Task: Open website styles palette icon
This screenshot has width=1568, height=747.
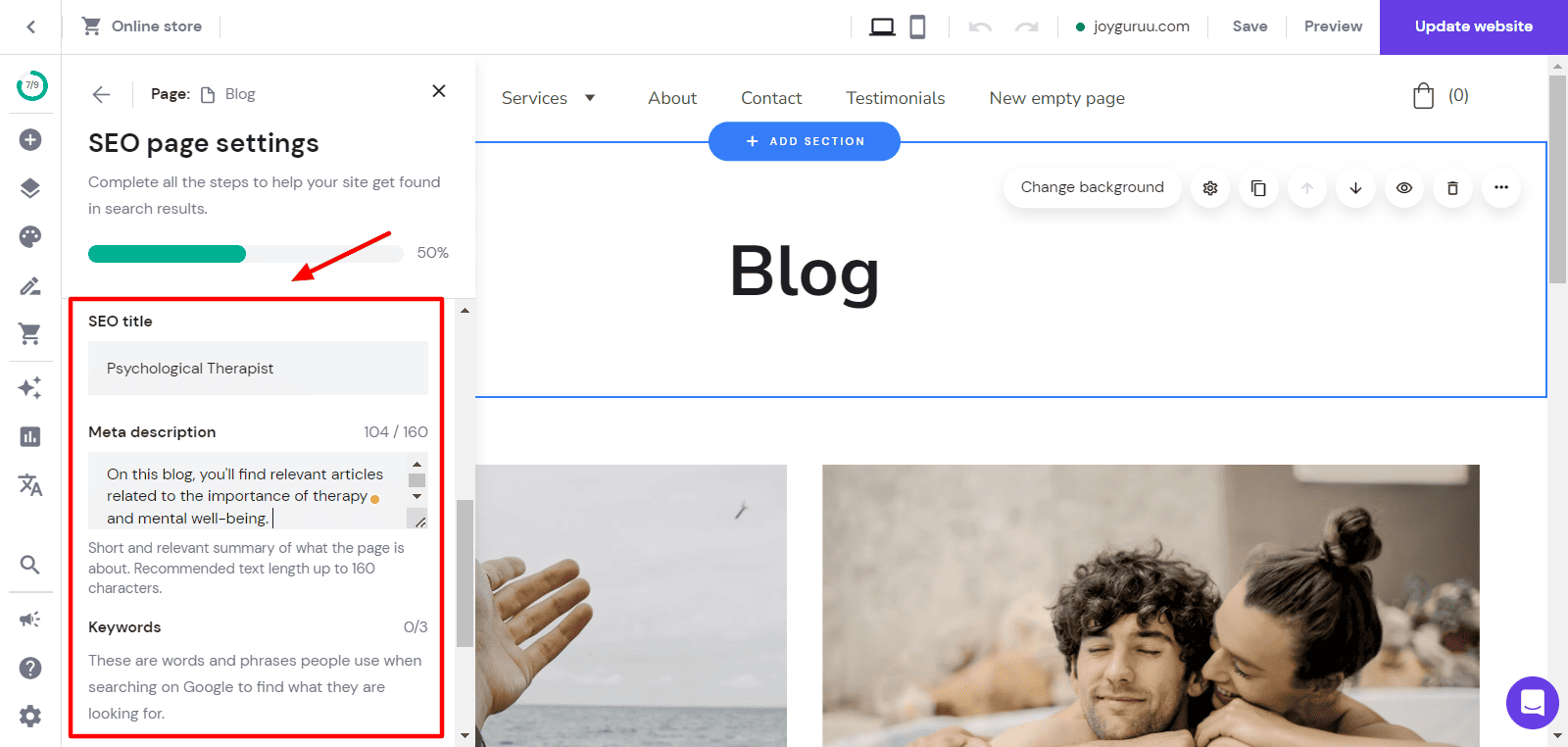Action: point(30,236)
